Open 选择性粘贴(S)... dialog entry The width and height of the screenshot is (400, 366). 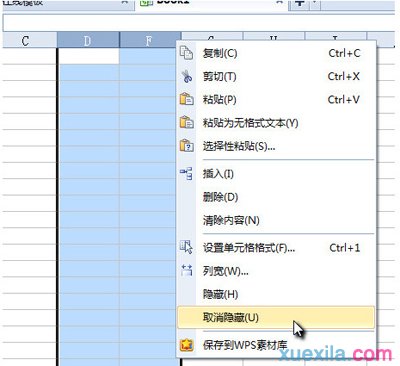coord(276,146)
